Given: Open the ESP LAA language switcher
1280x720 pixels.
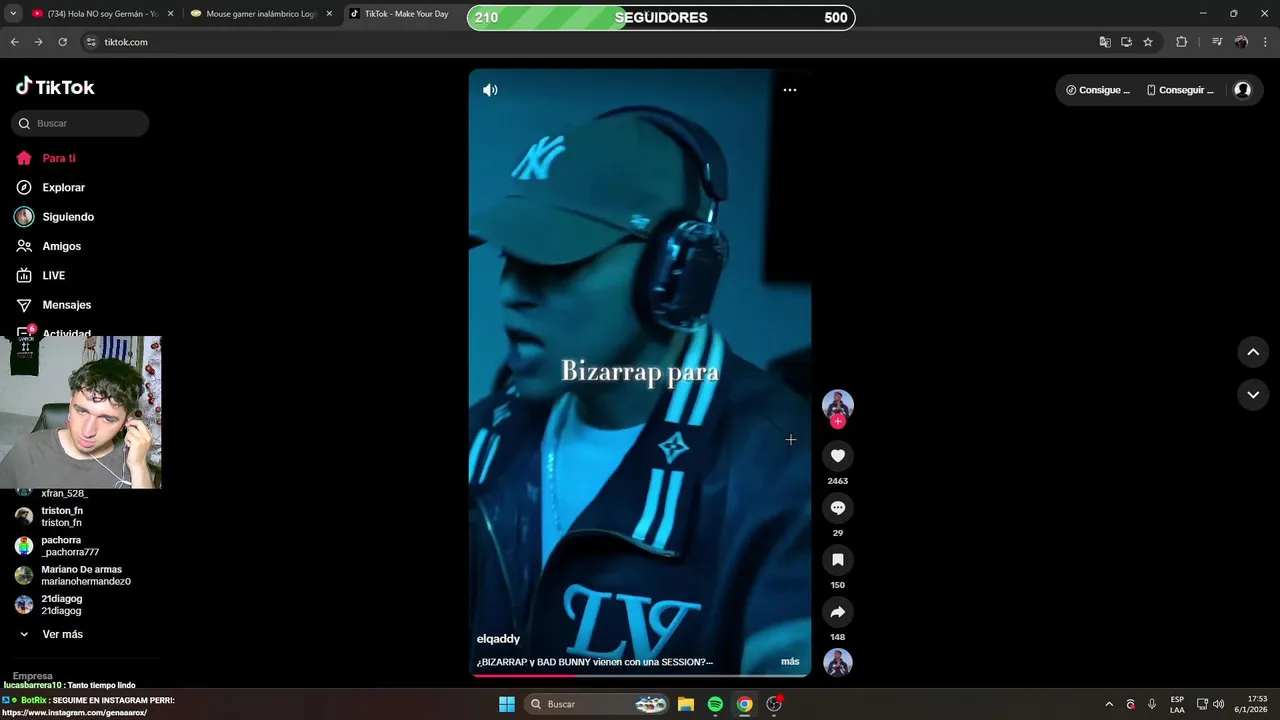Looking at the screenshot, I should click(1177, 704).
